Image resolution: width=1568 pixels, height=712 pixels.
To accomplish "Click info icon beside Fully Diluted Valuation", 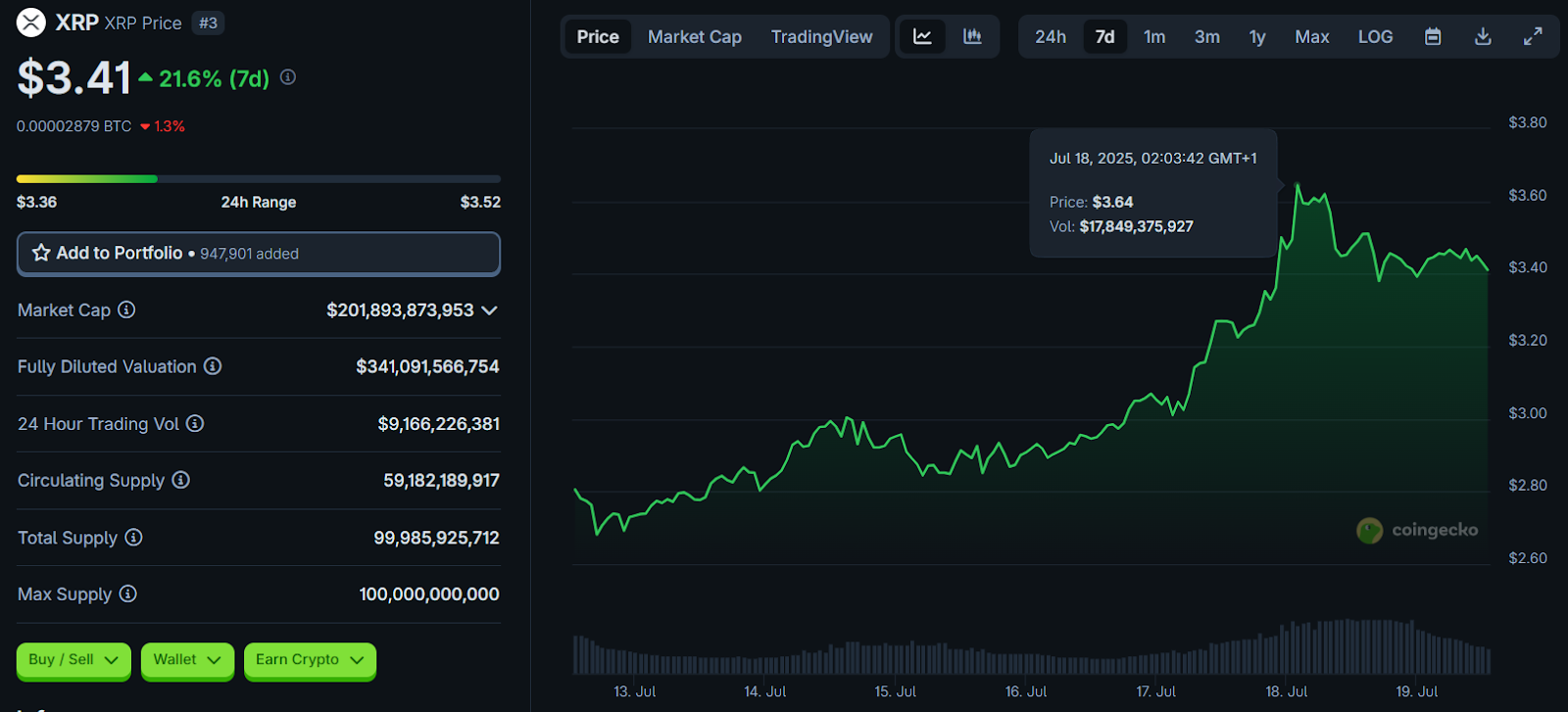I will tap(213, 366).
